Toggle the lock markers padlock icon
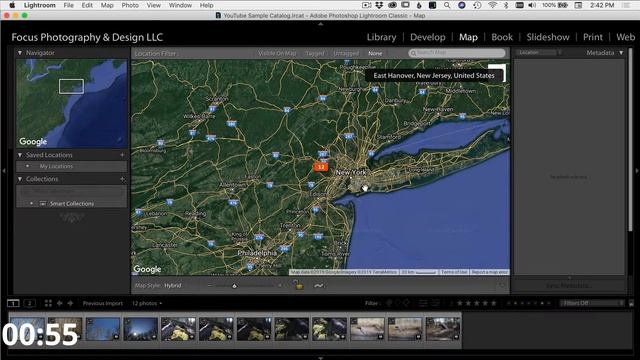The height and width of the screenshot is (360, 640). (299, 285)
